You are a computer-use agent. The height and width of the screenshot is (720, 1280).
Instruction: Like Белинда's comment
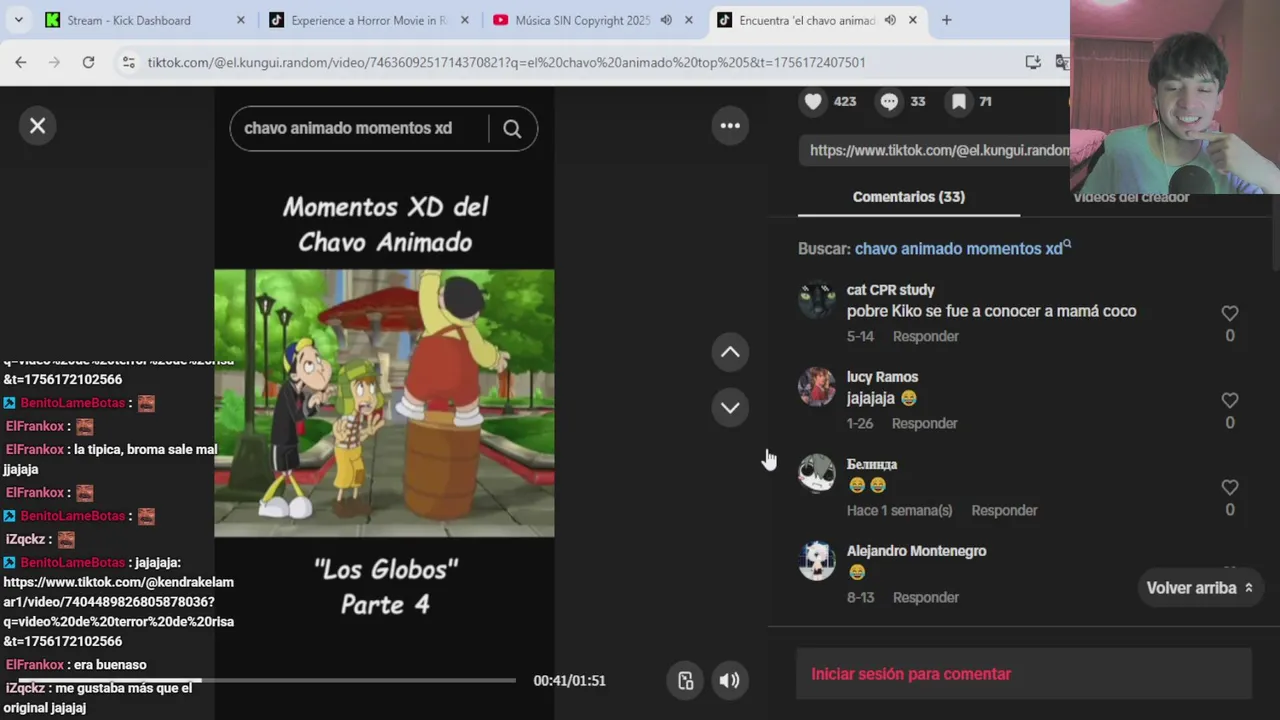coord(1230,487)
